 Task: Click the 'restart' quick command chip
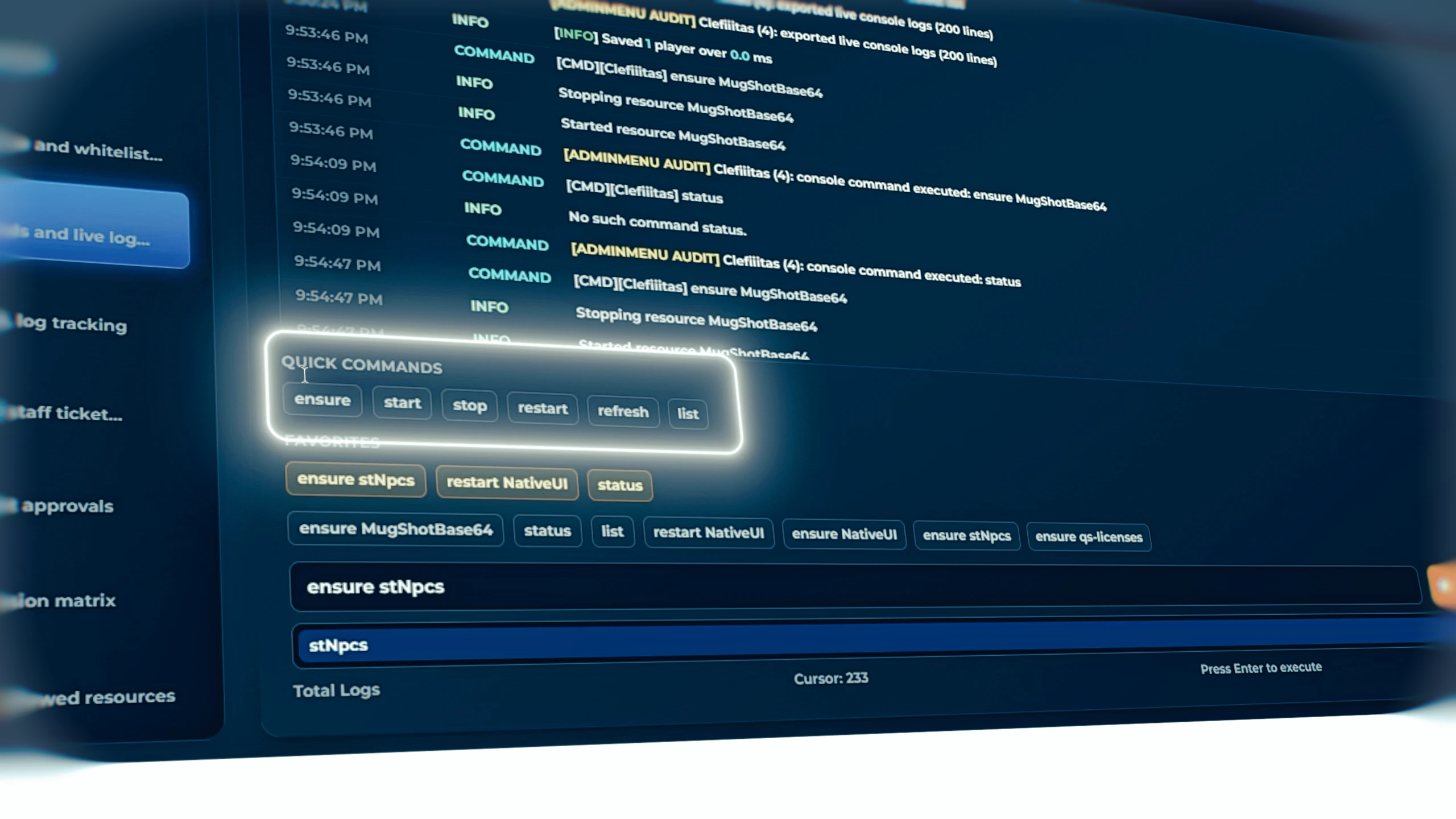click(x=543, y=408)
